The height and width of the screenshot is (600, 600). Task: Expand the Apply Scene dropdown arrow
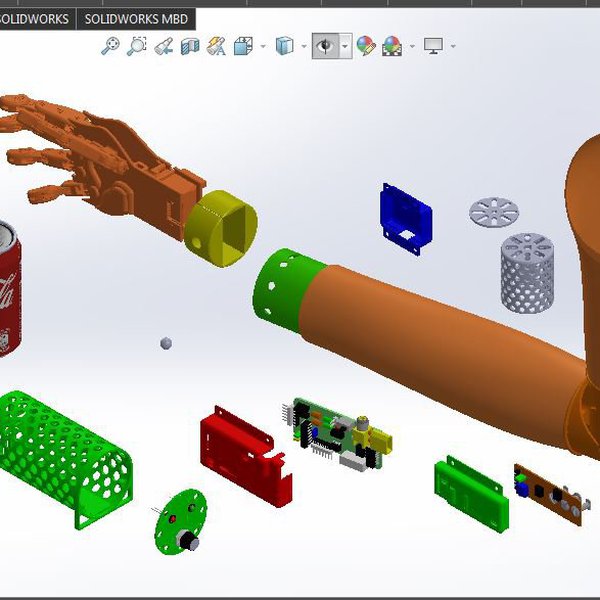412,47
